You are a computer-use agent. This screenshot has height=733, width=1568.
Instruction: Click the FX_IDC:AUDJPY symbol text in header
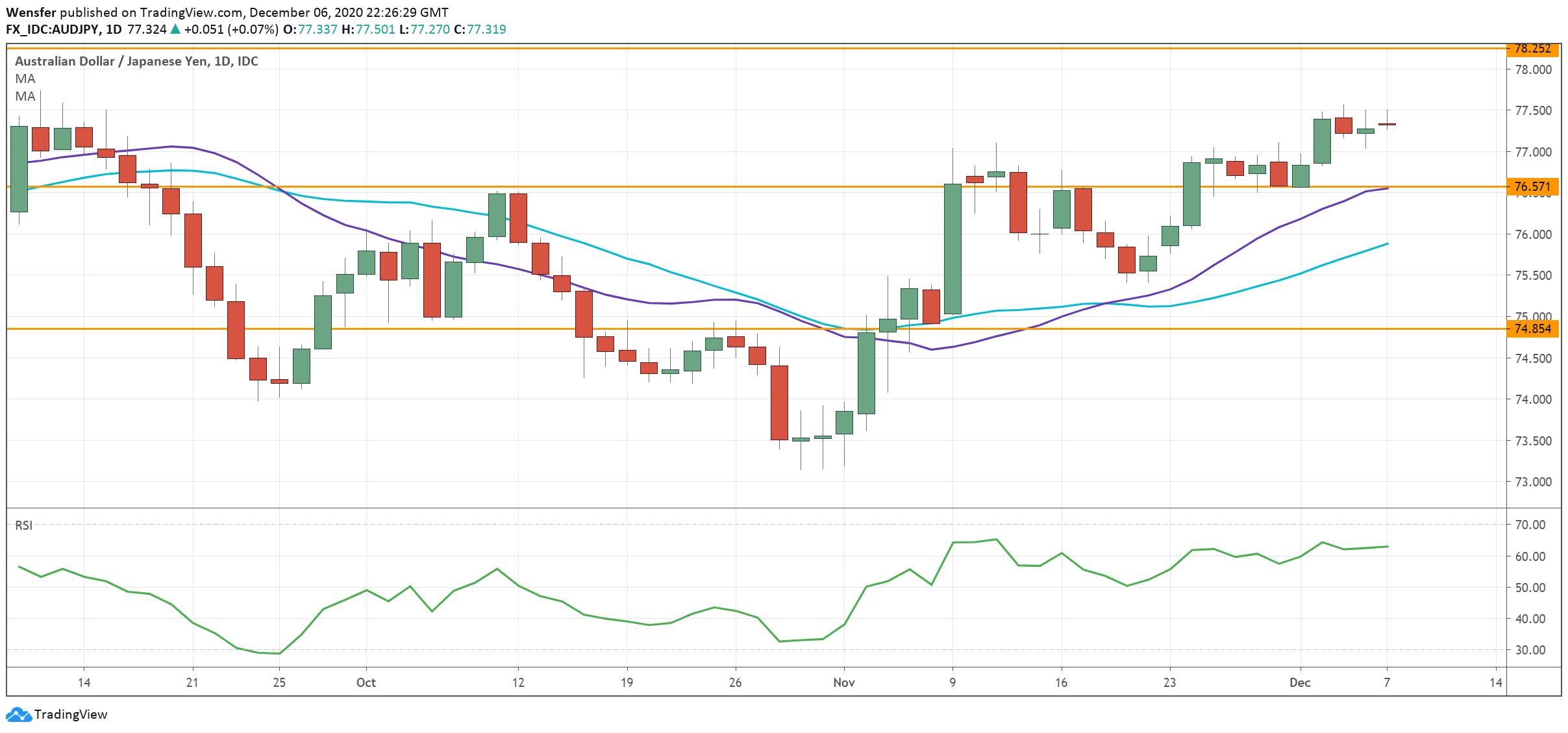(52, 29)
